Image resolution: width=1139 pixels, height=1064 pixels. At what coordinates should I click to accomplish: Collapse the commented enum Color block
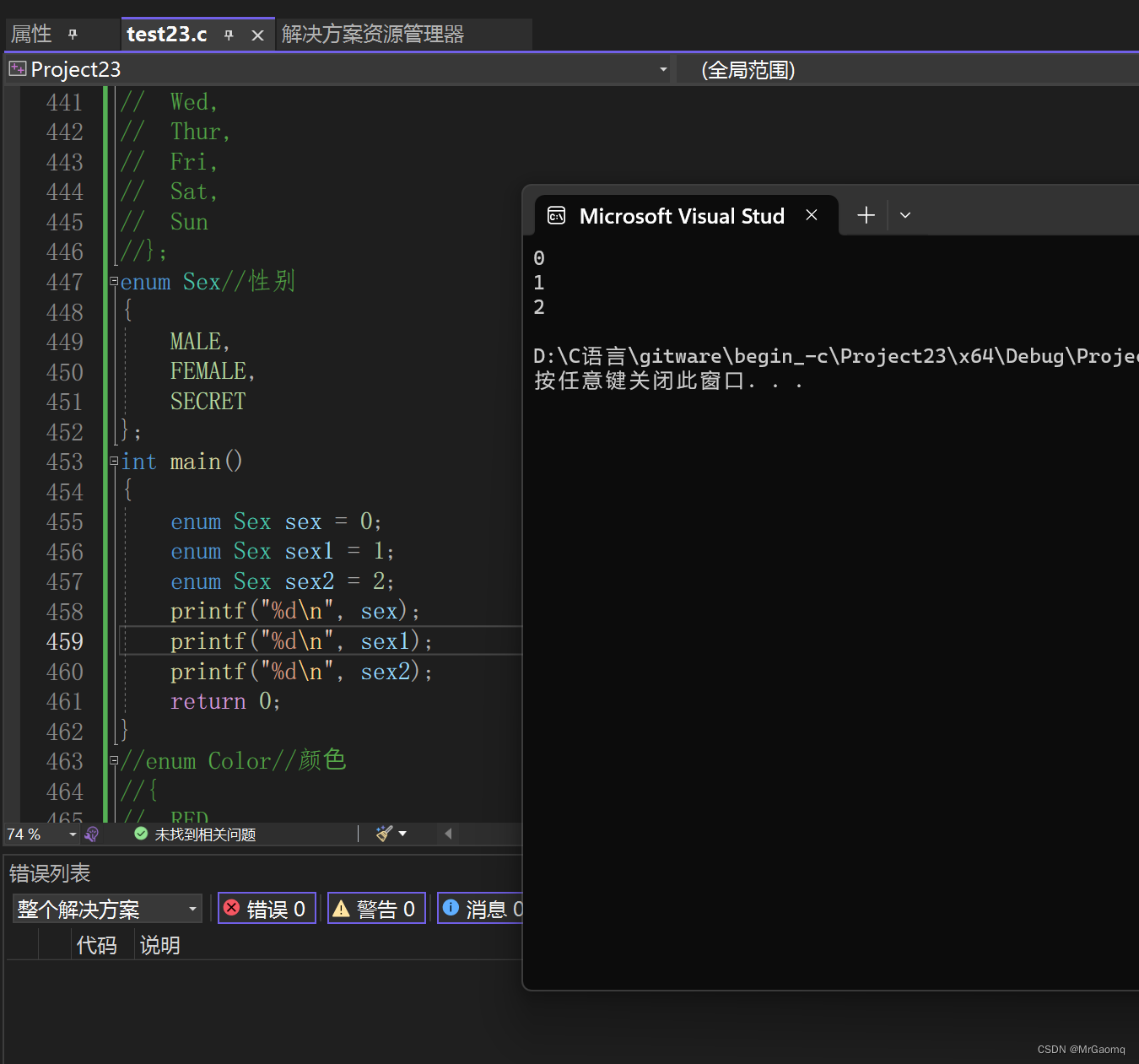(114, 760)
